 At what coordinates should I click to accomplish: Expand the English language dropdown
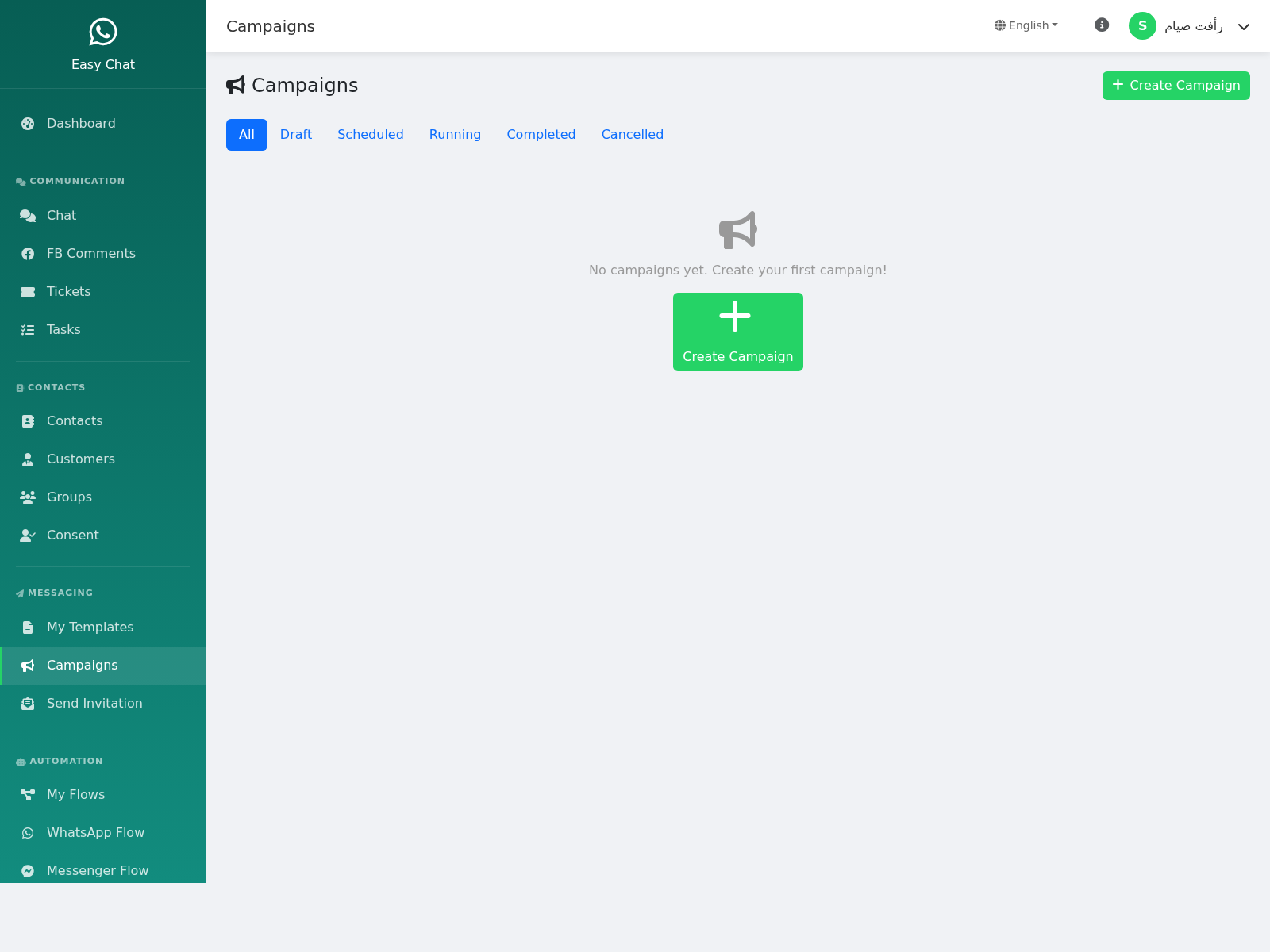point(1026,25)
